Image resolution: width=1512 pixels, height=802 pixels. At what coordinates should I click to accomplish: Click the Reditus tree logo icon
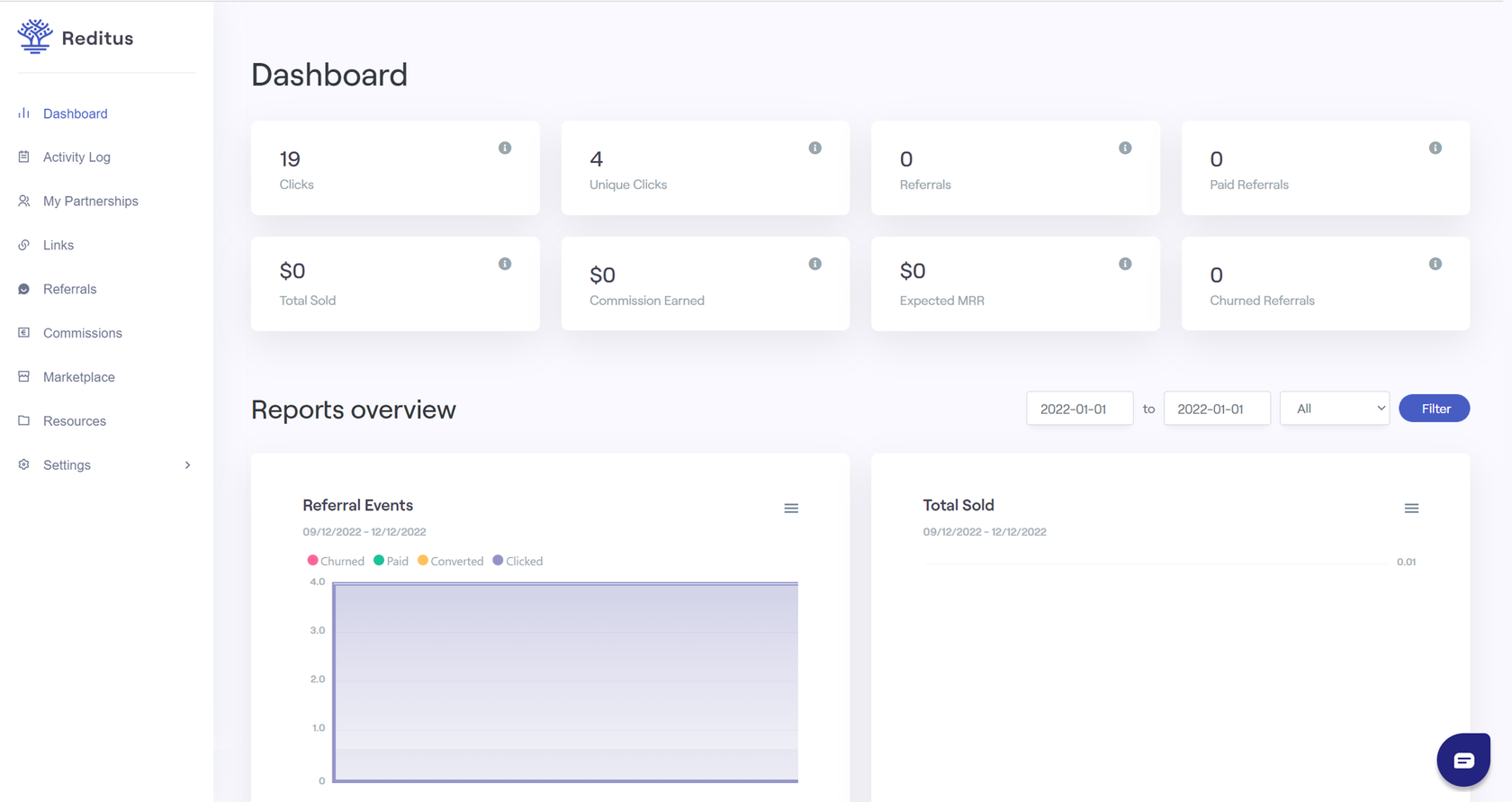[x=35, y=37]
